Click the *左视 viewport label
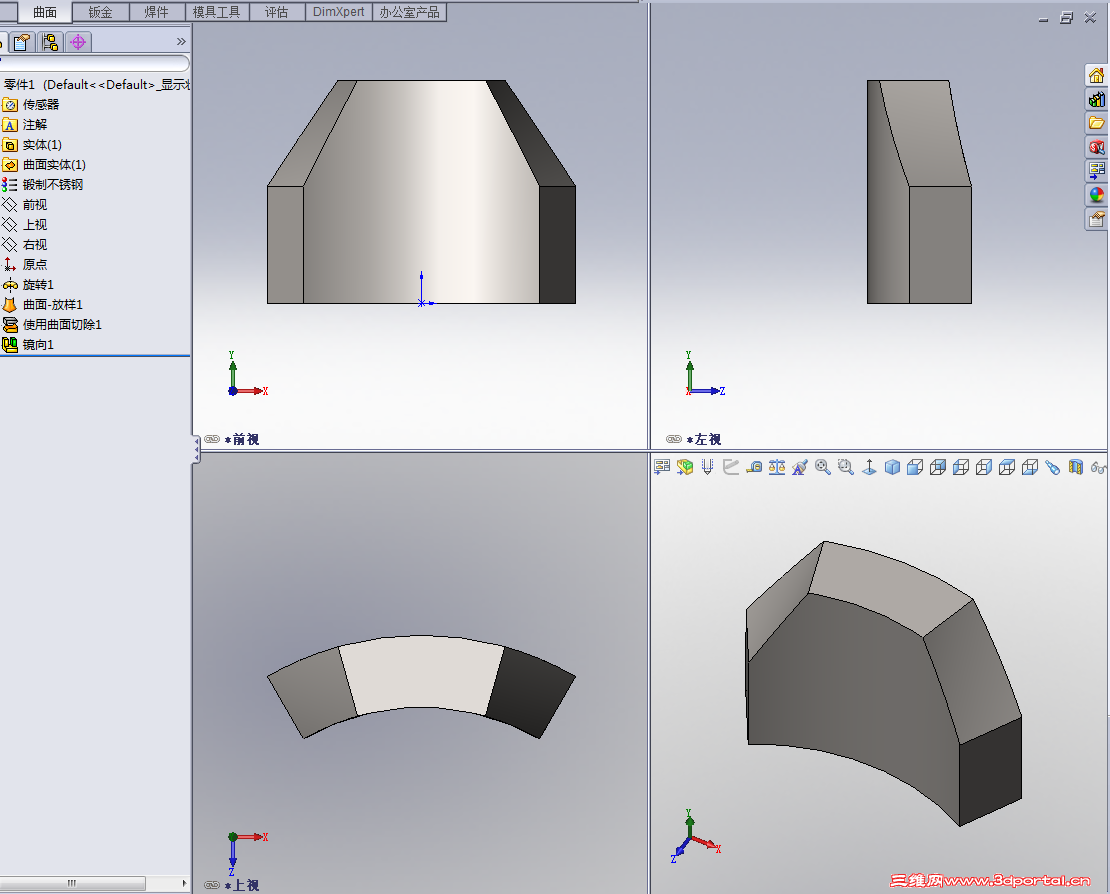 click(x=704, y=440)
